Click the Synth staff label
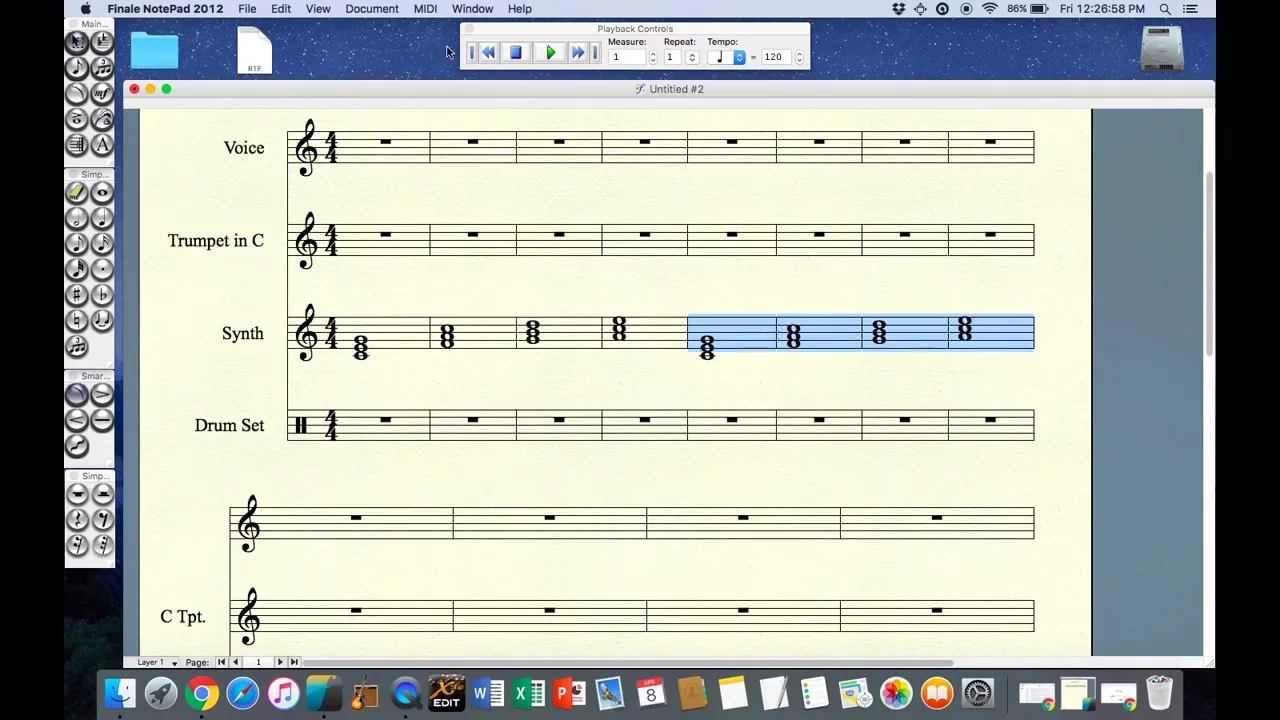 point(243,334)
